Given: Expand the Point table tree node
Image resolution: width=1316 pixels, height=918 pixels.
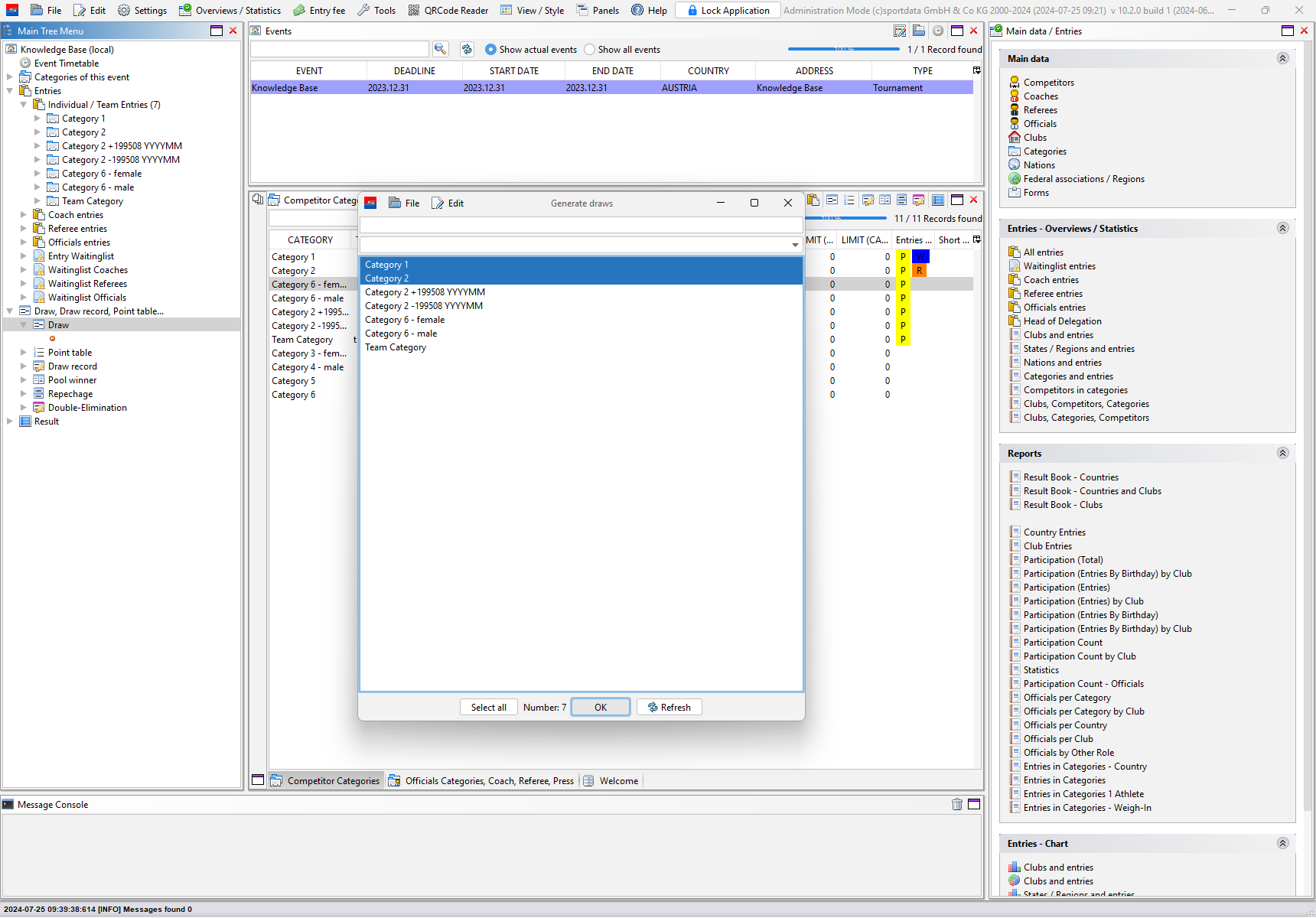Looking at the screenshot, I should point(23,353).
